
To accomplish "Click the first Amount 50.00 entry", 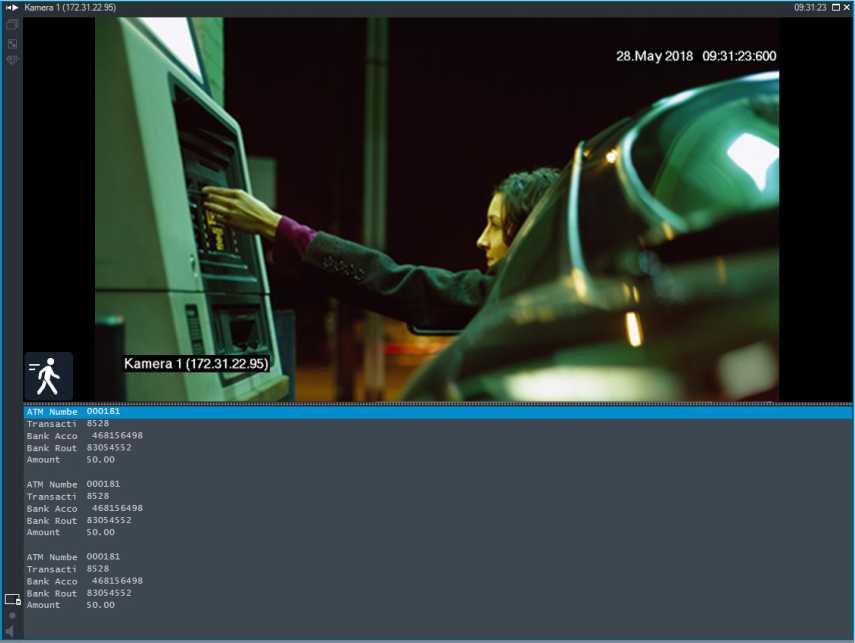I will tap(70, 460).
